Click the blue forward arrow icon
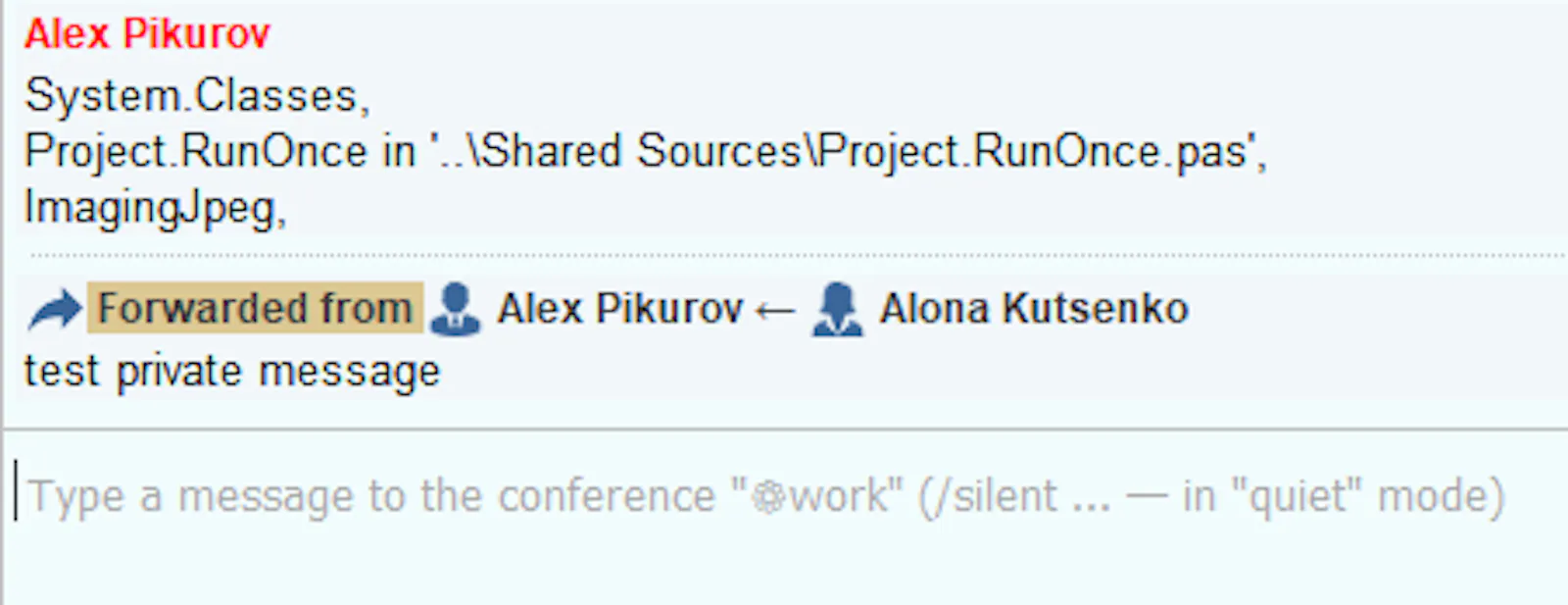Image resolution: width=1568 pixels, height=605 pixels. (x=55, y=311)
